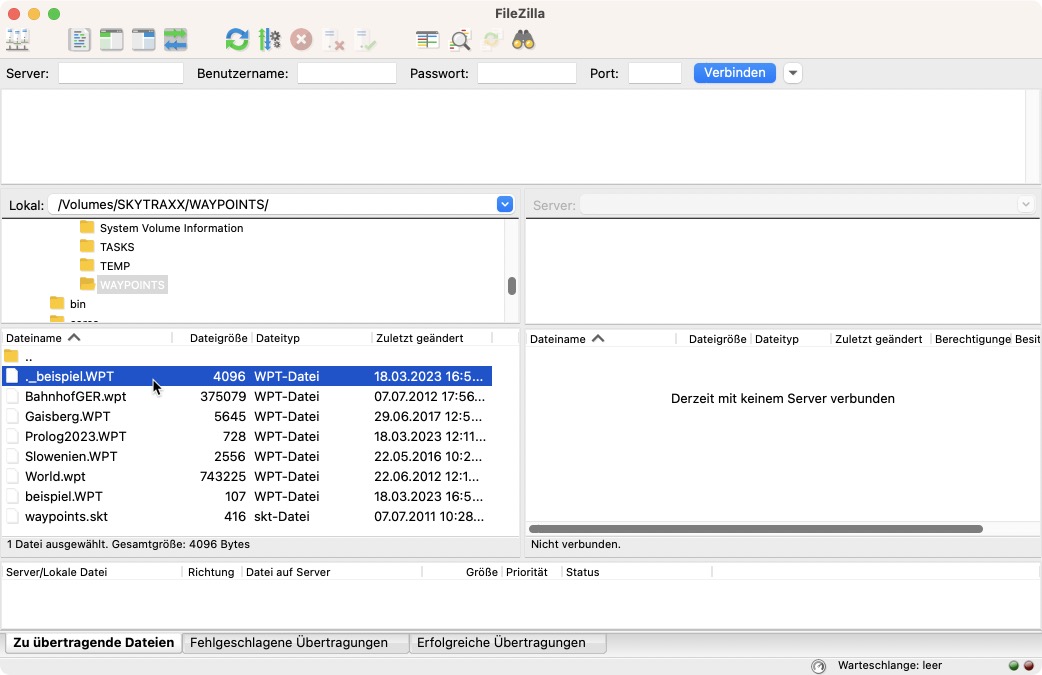Open the Site Manager
This screenshot has height=675, width=1042.
[x=18, y=39]
